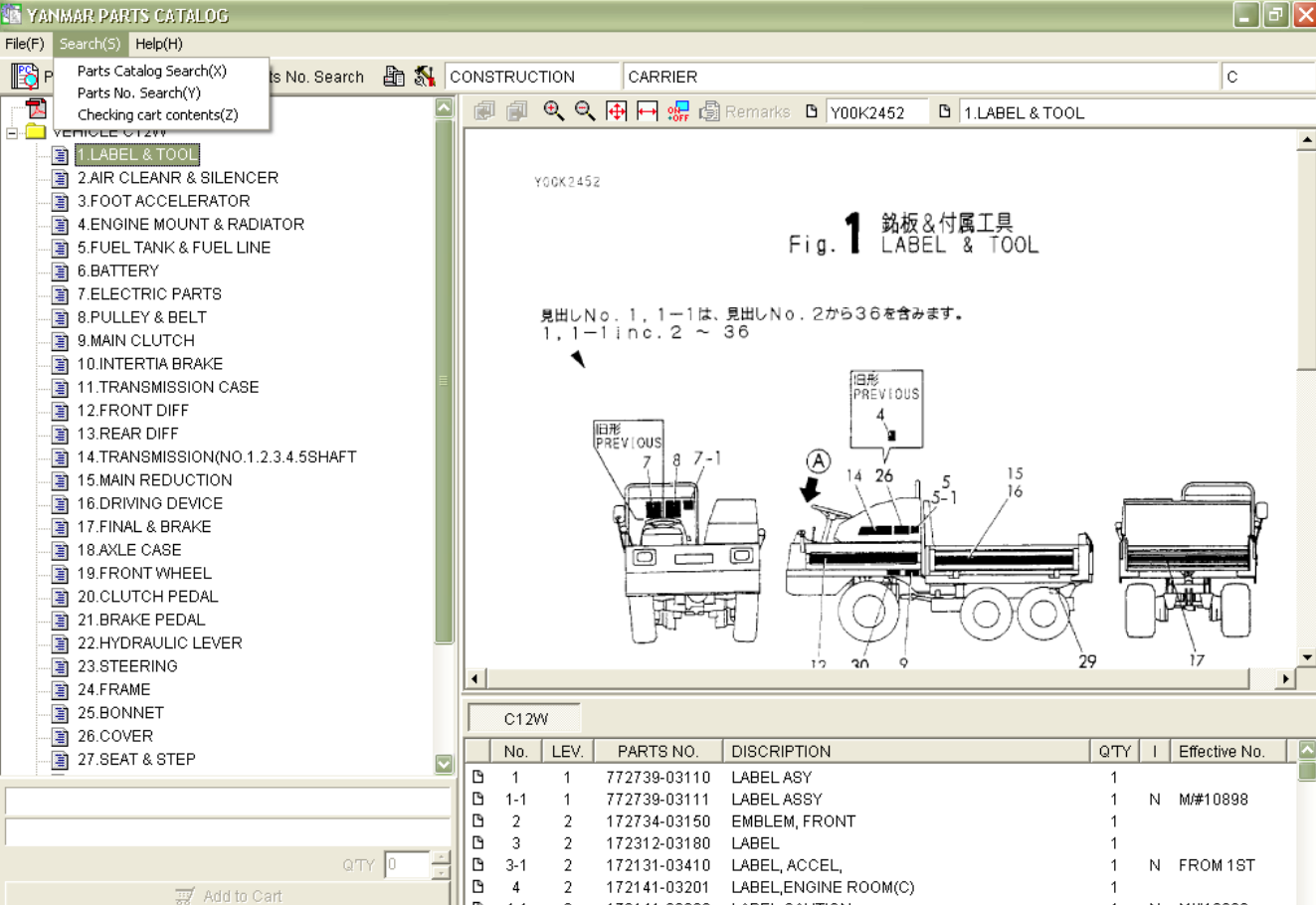Screen dimensions: 1316x905
Task: Select 14.TRANSMISSION(NO.1.2.3.4.5SHAFT tree item
Action: 217,457
